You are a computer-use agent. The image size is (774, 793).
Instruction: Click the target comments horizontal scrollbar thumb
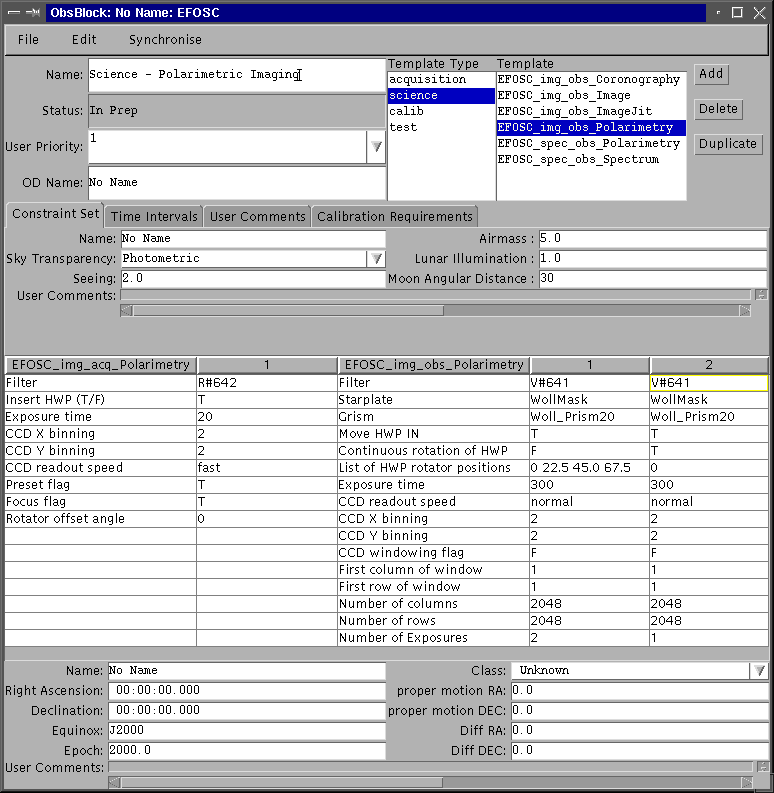pos(282,782)
